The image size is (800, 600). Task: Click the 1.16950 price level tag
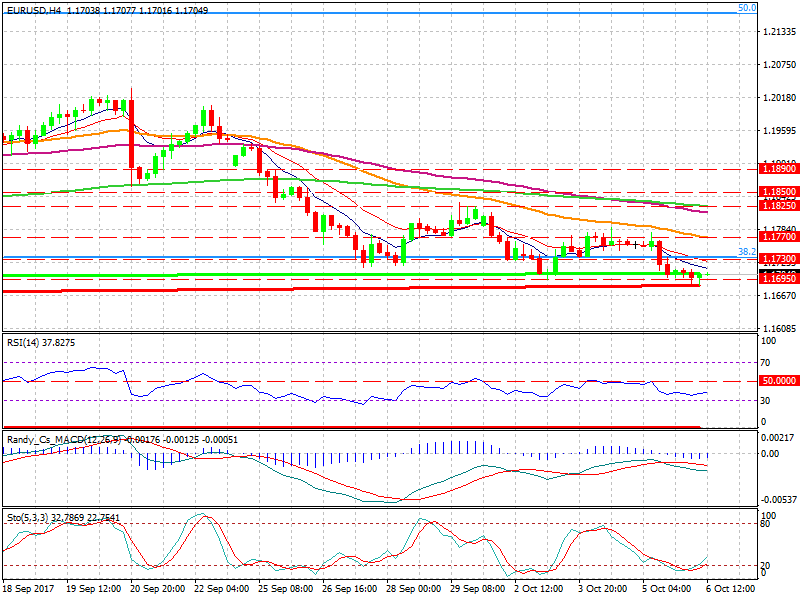777,281
